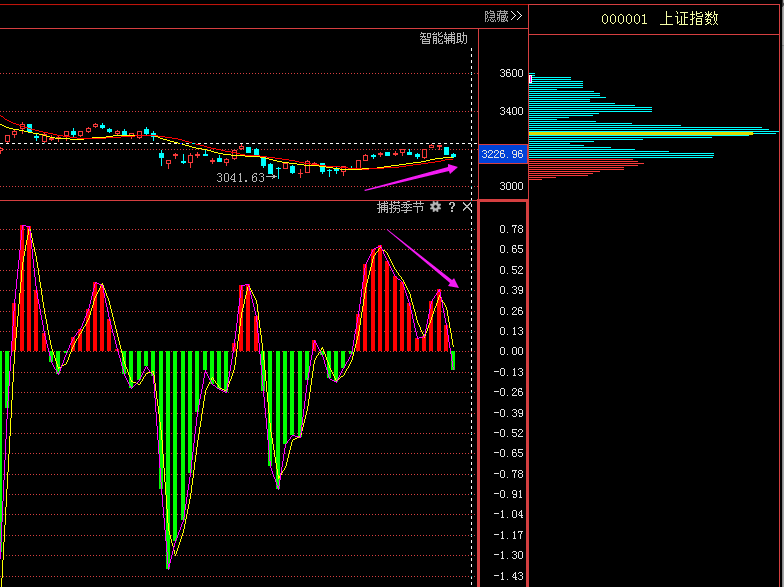The image size is (784, 587).
Task: Click the -1.43 value on indicator axis
Action: [511, 576]
